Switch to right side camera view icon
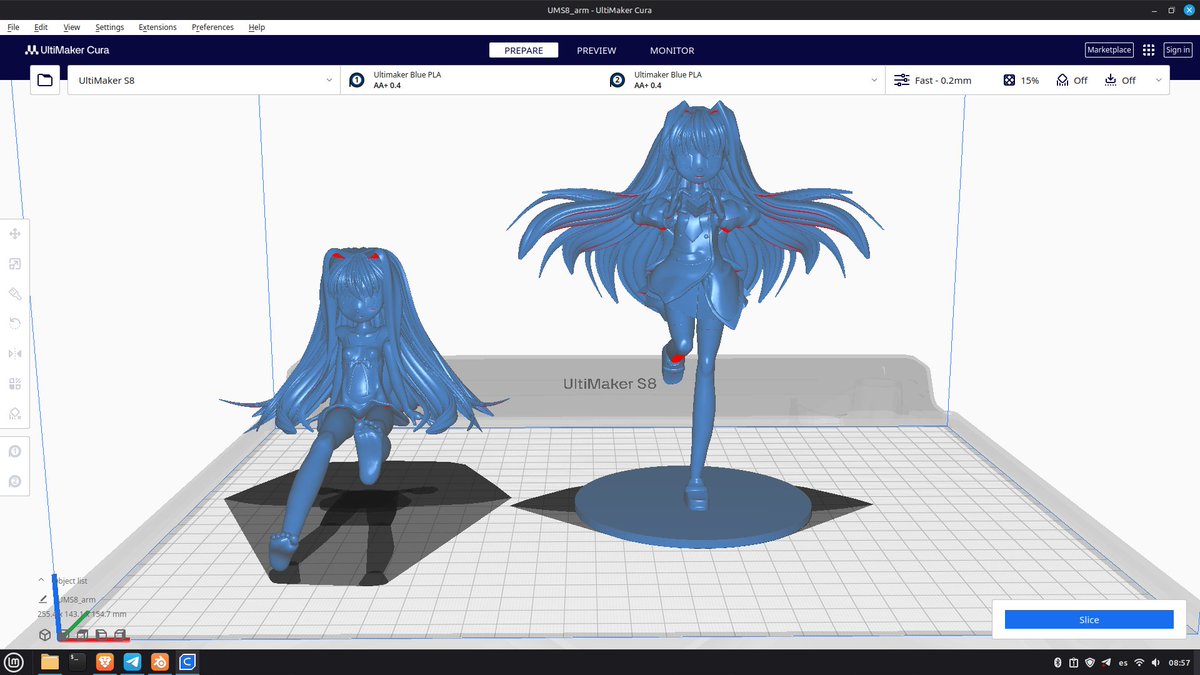Screen dimensions: 1200x675 pyautogui.click(x=120, y=634)
